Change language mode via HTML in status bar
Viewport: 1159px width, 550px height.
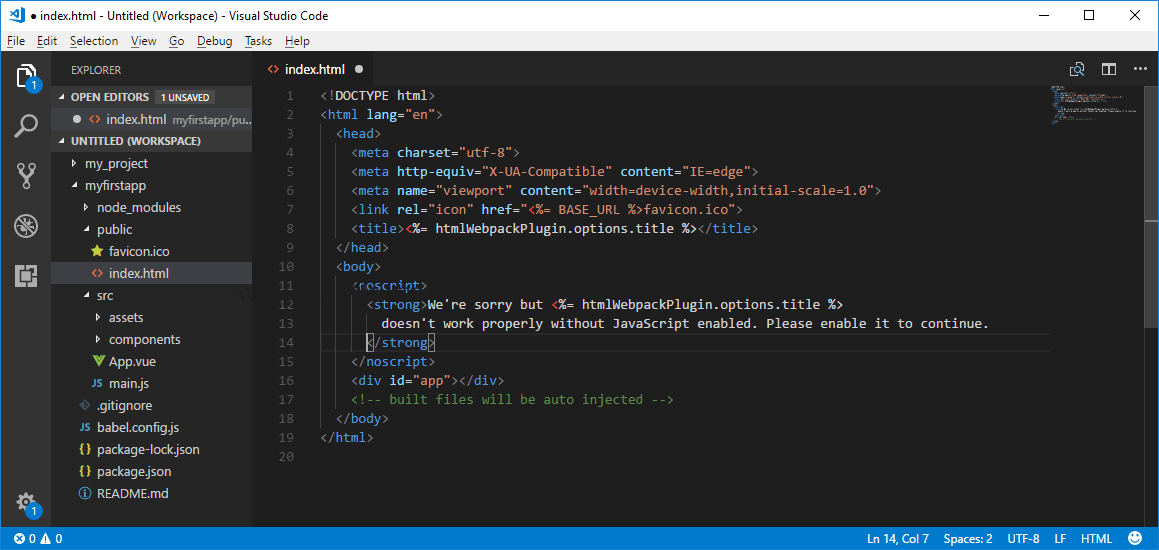(1096, 538)
